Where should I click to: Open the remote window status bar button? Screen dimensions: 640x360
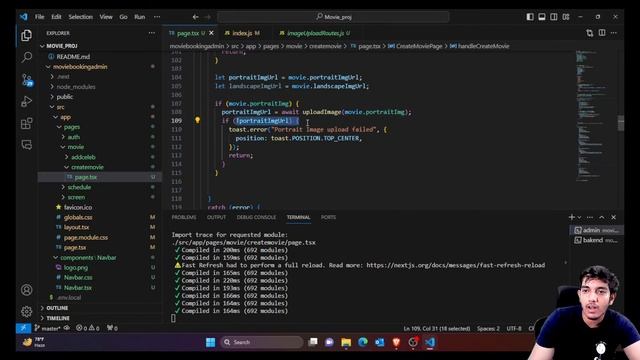coord(23,328)
